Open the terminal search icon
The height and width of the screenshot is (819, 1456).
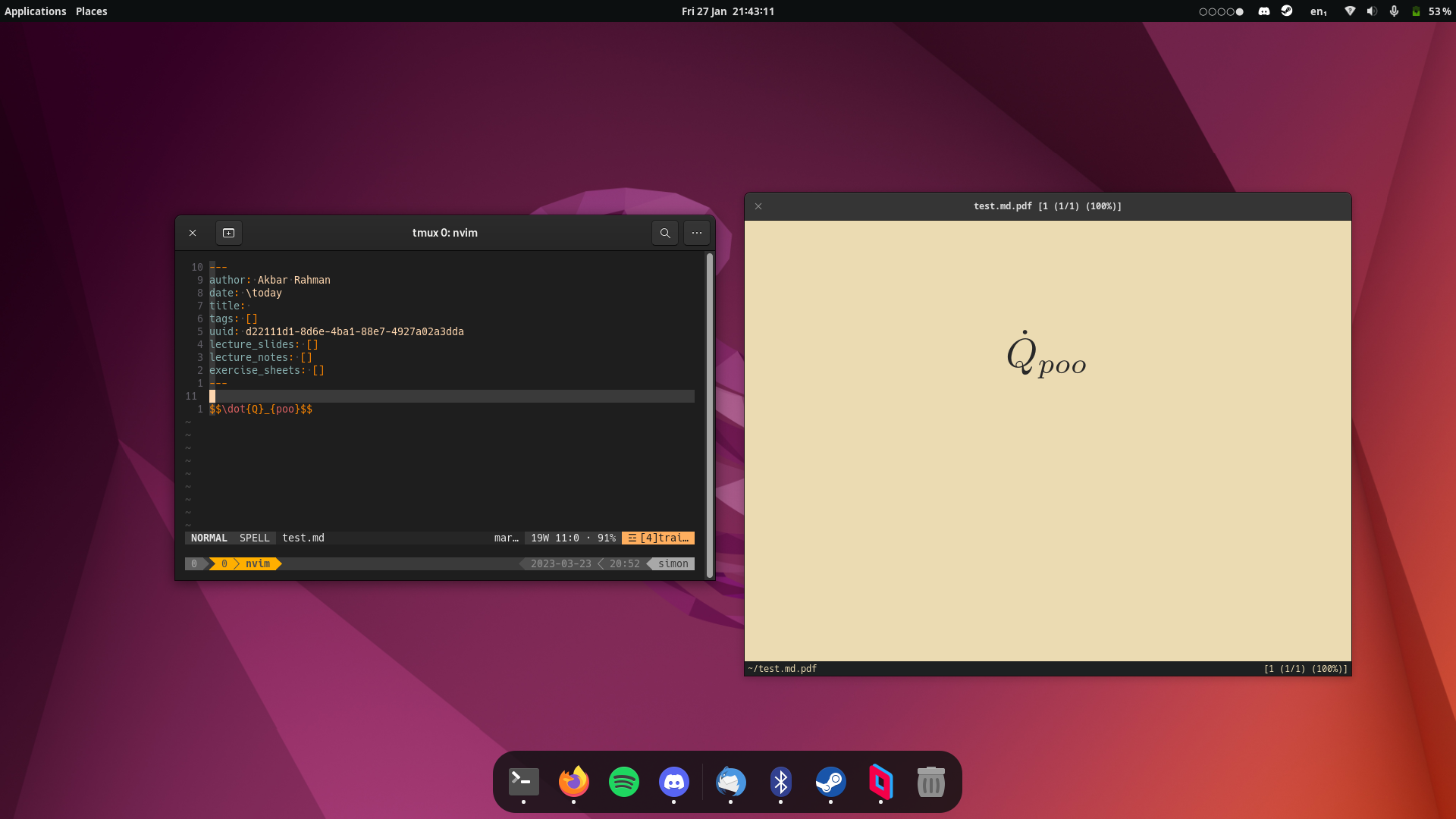pos(665,233)
